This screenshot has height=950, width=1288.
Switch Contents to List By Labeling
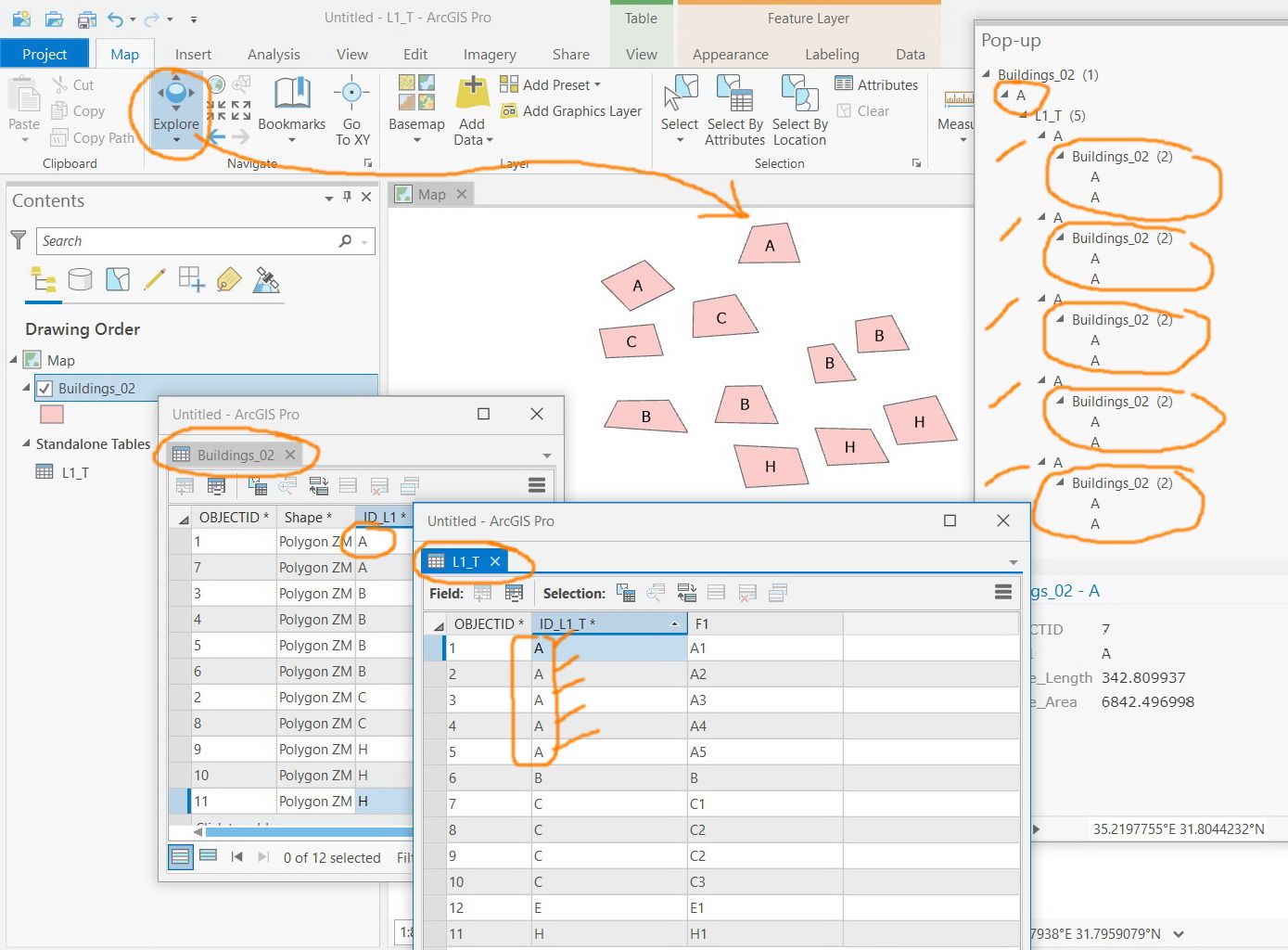tap(229, 279)
